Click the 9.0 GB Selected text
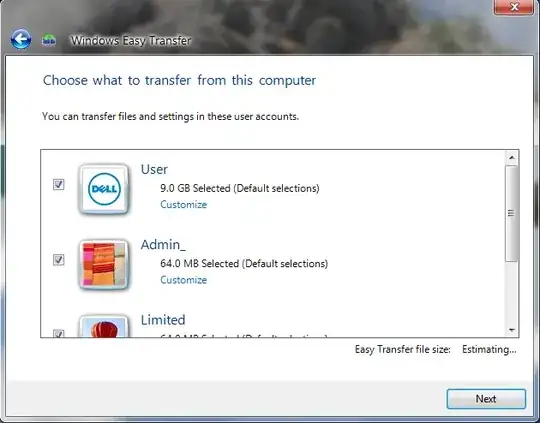 [x=195, y=188]
